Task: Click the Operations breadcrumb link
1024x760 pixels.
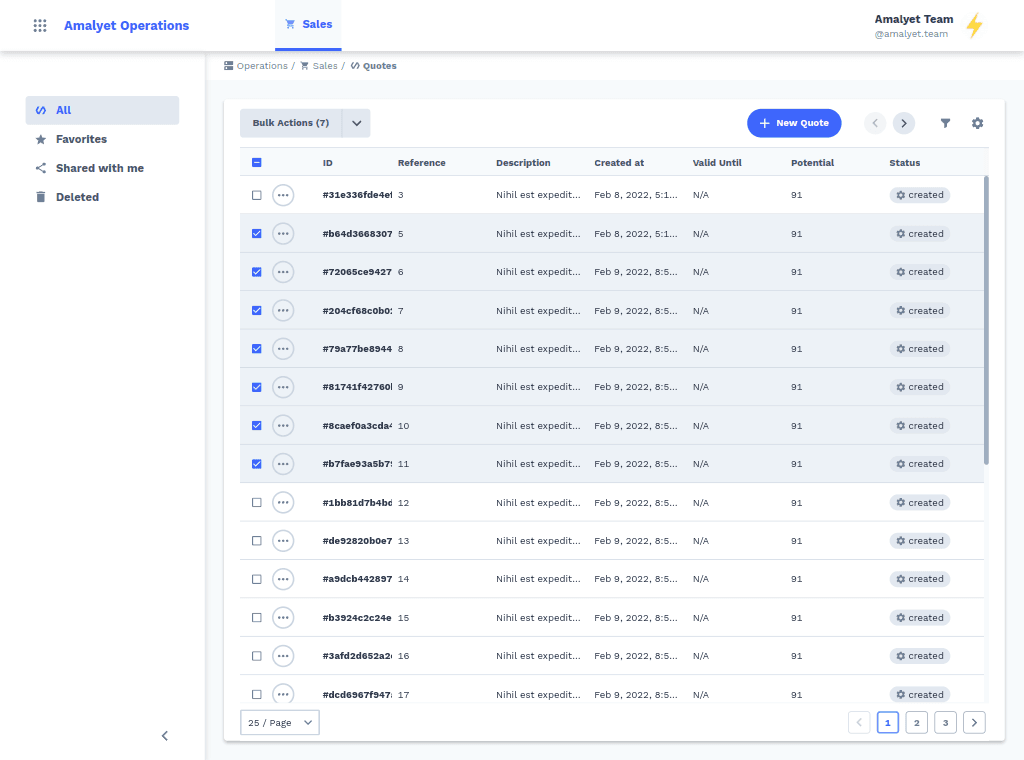Action: (x=261, y=66)
